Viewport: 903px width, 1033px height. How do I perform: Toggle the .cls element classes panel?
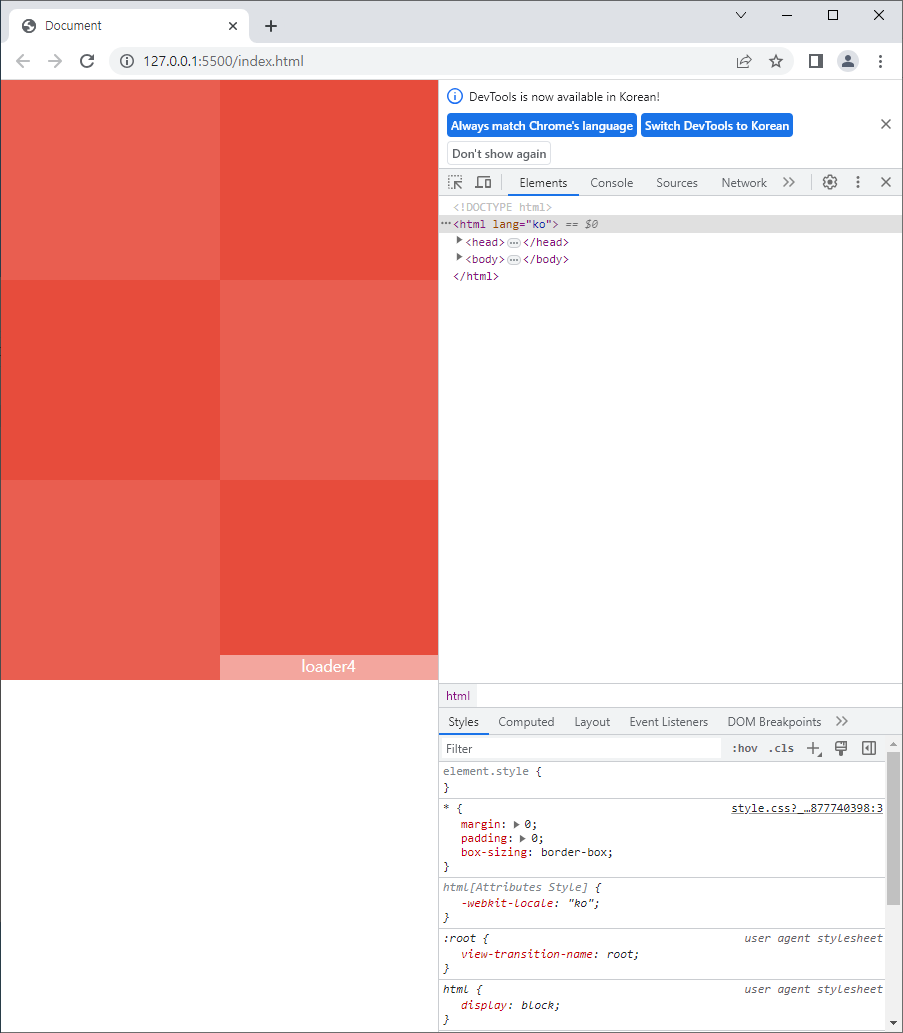[x=781, y=748]
